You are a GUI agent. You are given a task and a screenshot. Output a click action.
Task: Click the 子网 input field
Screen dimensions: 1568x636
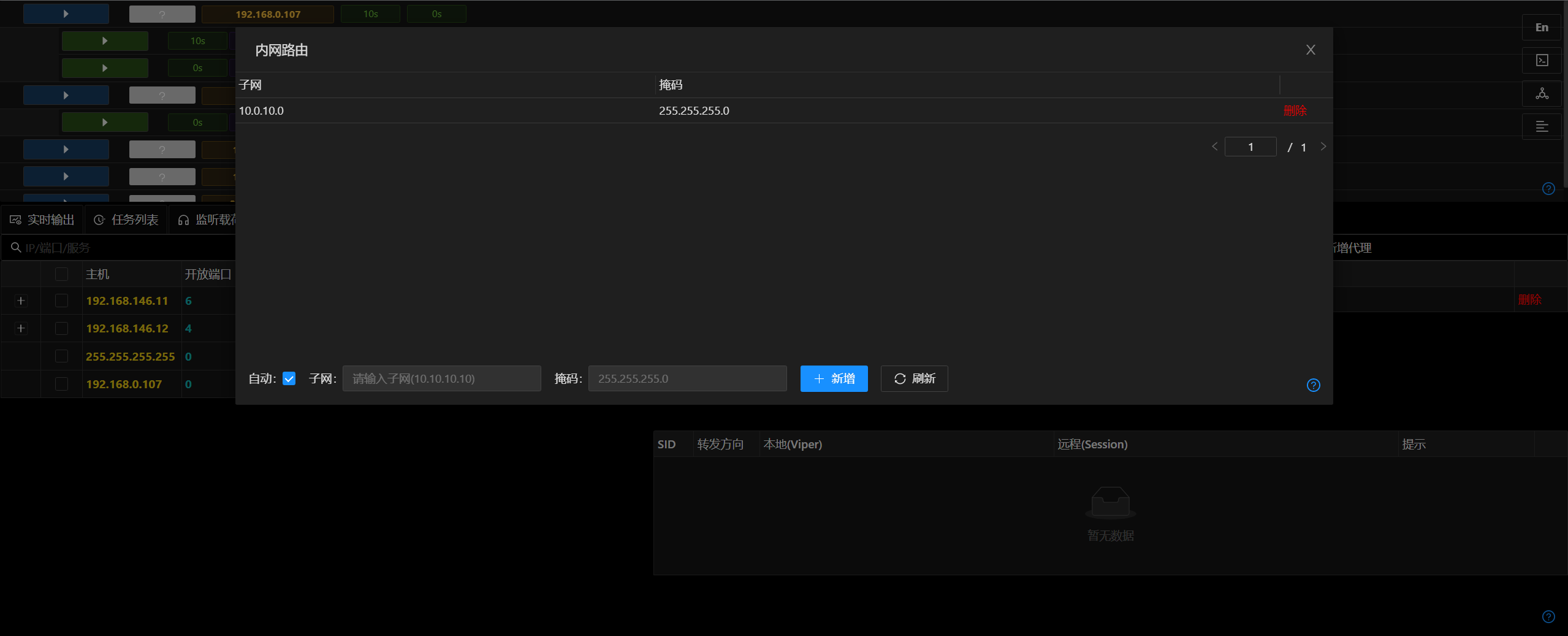pyautogui.click(x=441, y=378)
